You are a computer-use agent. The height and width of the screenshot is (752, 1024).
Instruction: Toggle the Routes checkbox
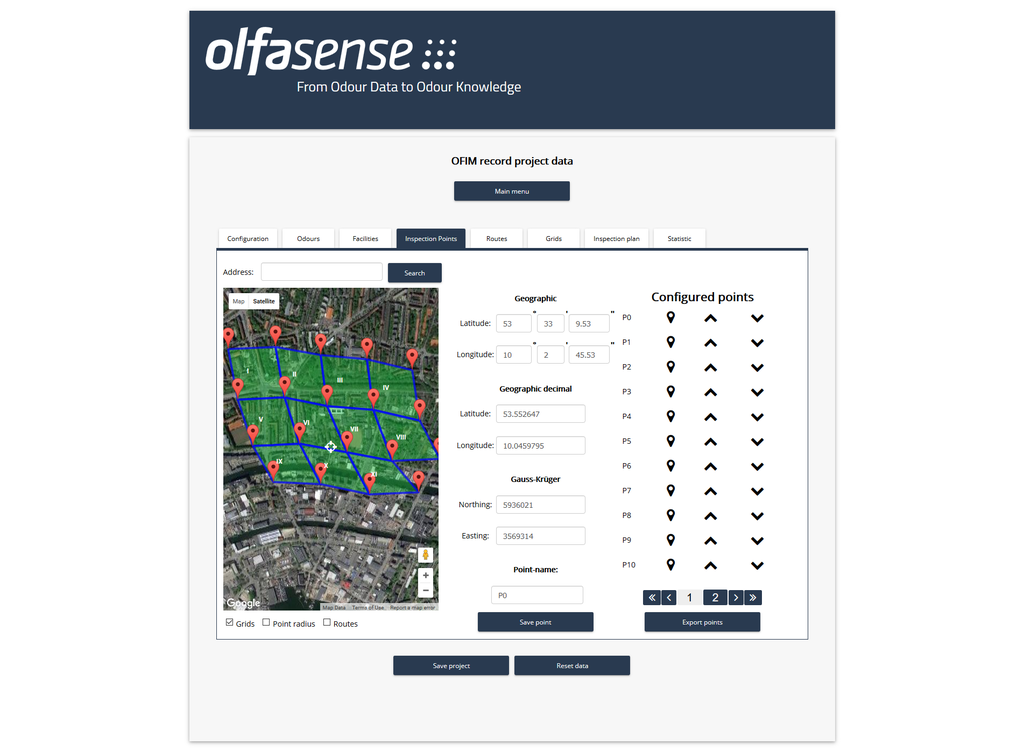pos(327,623)
